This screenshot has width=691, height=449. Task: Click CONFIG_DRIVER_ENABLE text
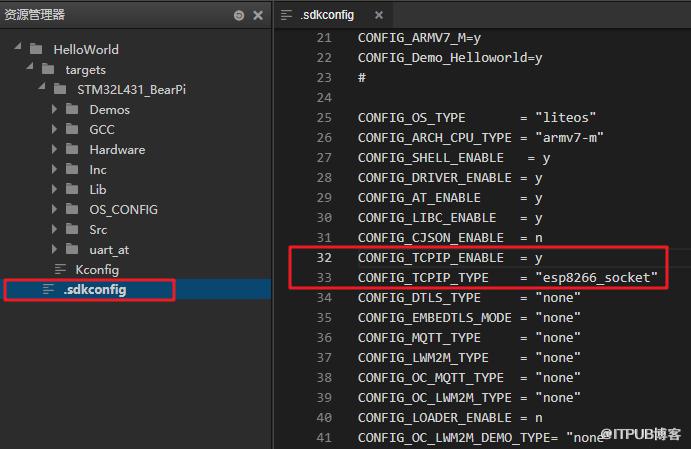pos(435,178)
